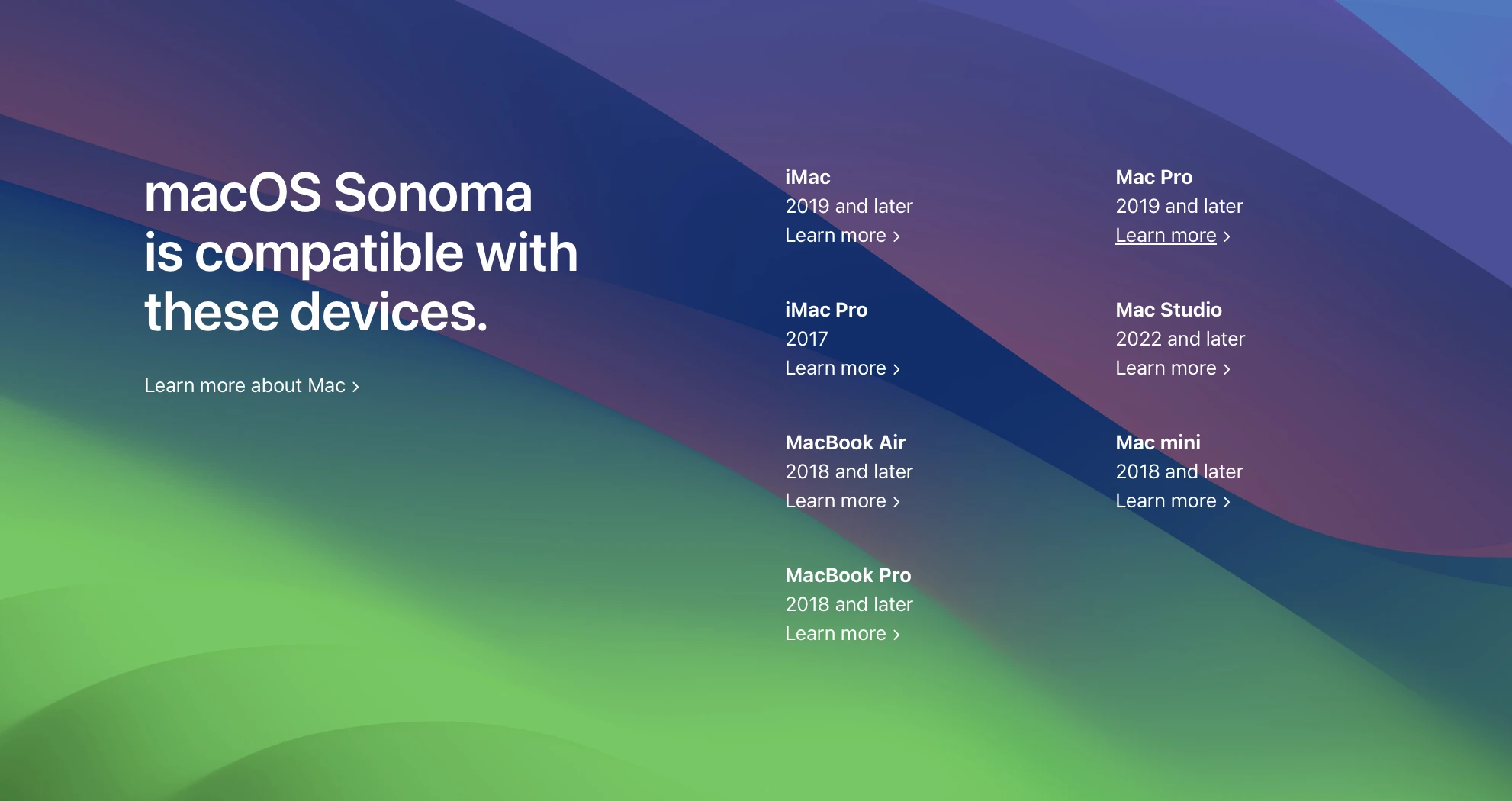
Task: Open Learn more link under Mac Pro
Action: 1173,236
